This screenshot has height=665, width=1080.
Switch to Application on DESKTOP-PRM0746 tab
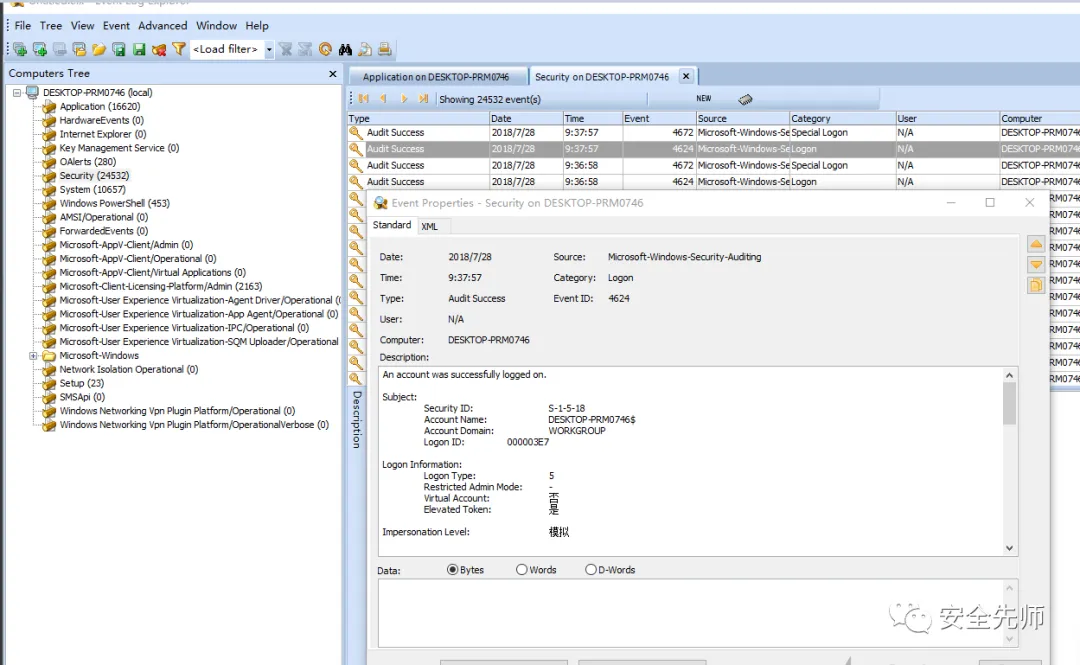tap(437, 76)
